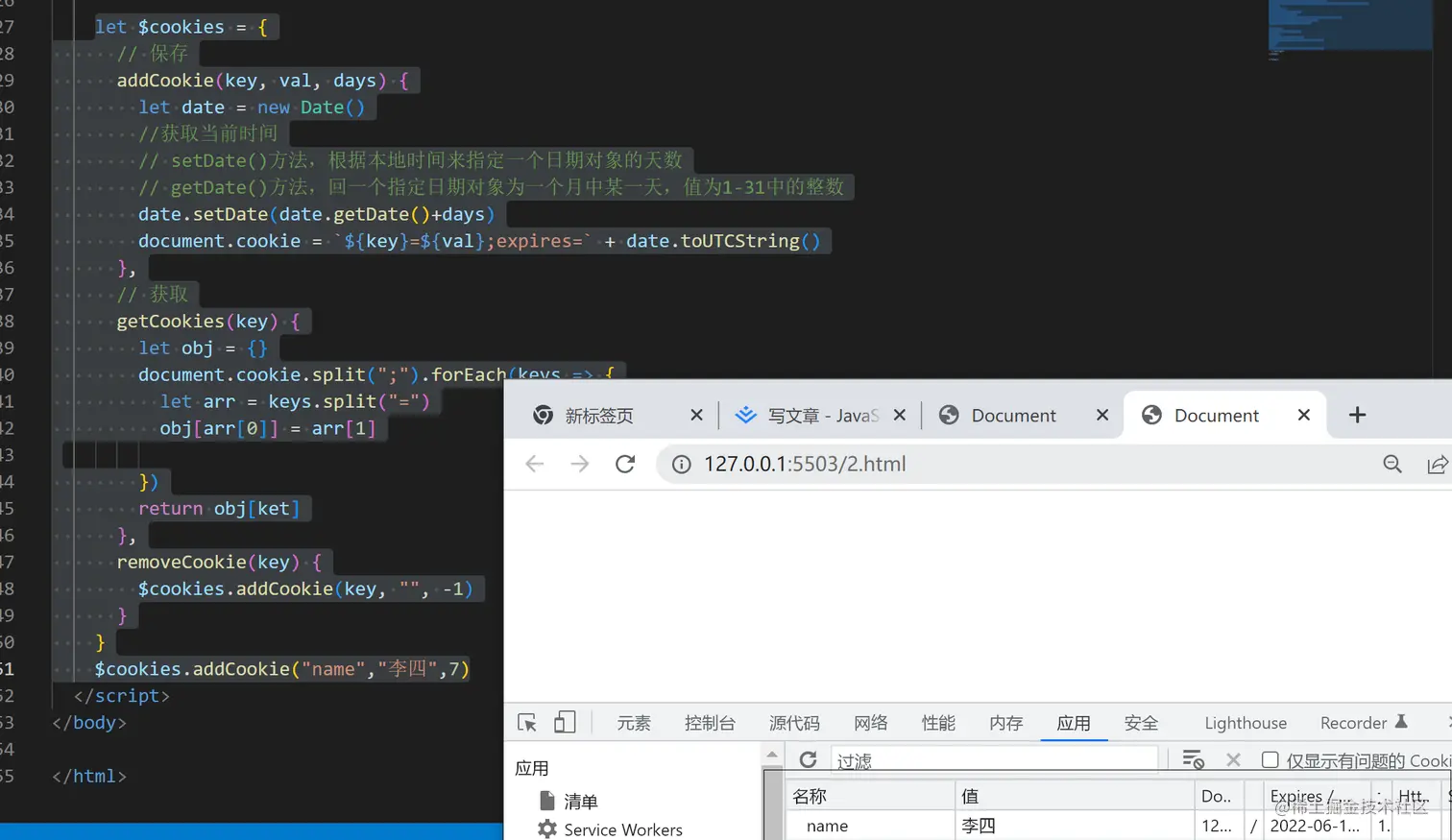The height and width of the screenshot is (840, 1452).
Task: Refresh the cookies list in Application panel
Action: click(x=807, y=759)
